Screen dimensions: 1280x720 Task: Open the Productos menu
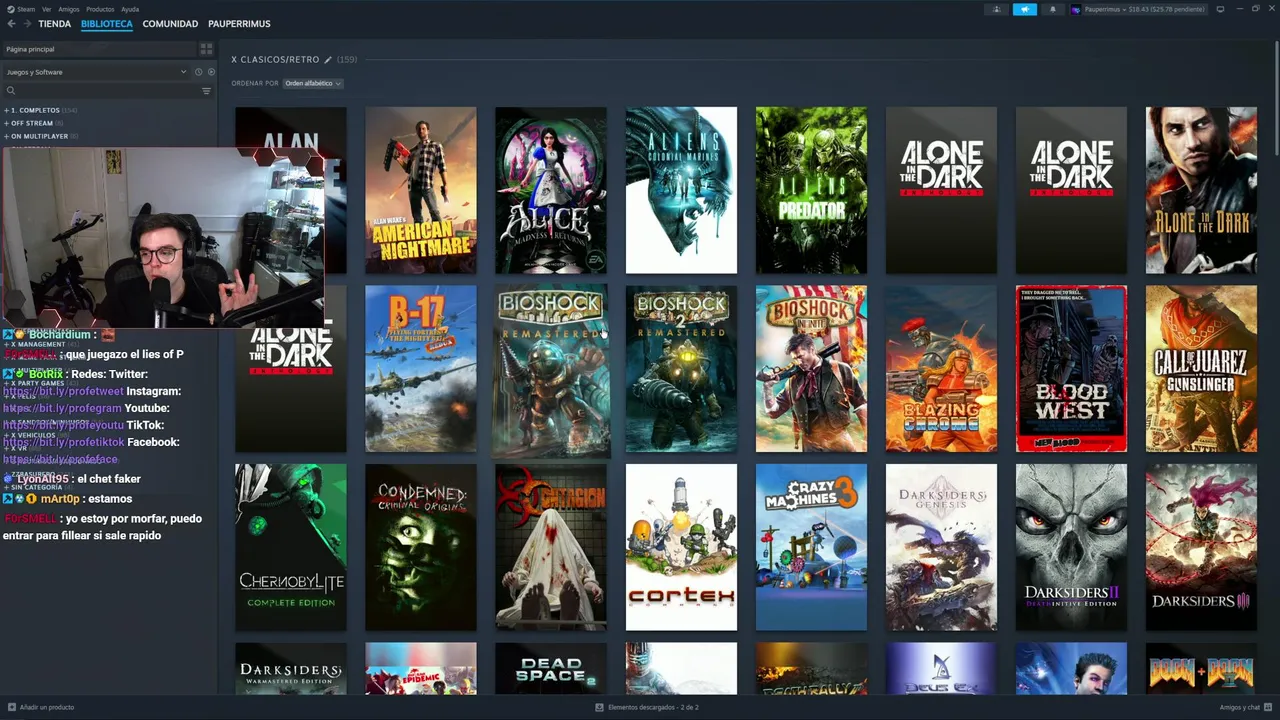point(100,9)
